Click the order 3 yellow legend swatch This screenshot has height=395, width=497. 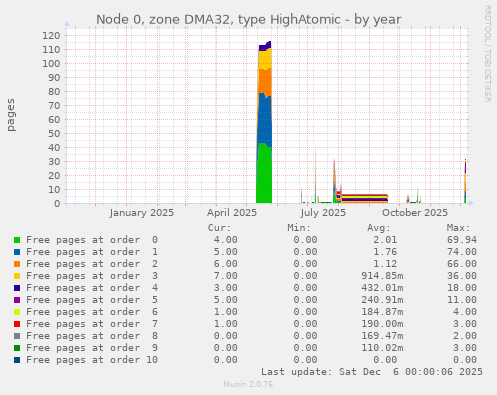tap(17, 276)
